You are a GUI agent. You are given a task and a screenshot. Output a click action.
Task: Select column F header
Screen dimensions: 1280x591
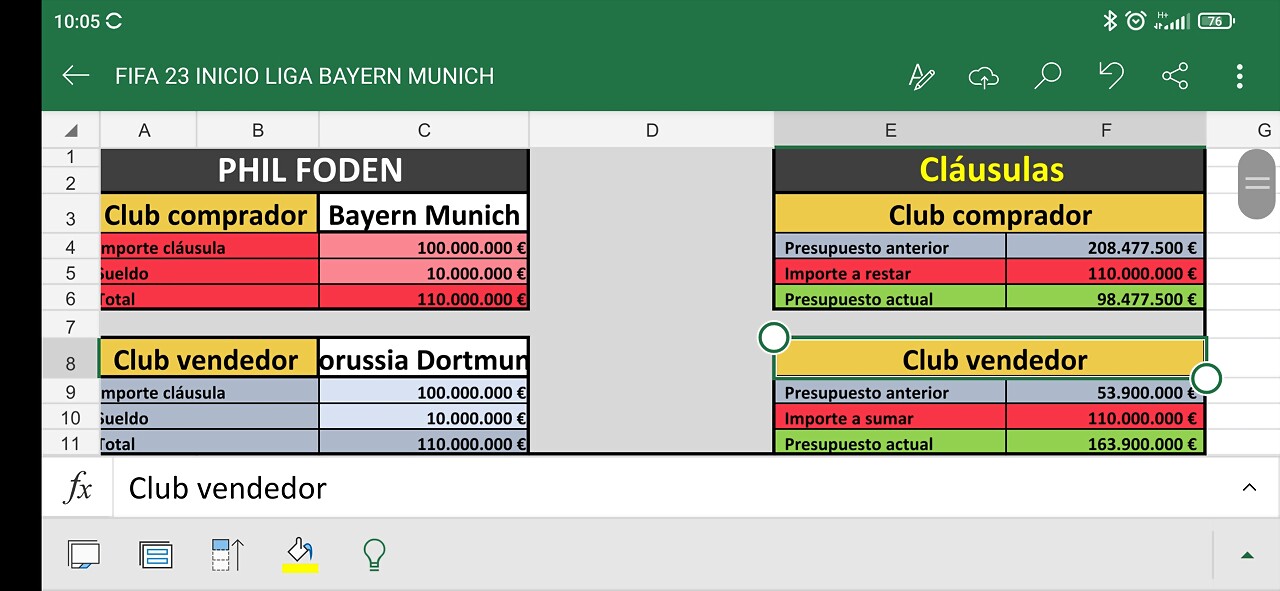pos(1106,130)
